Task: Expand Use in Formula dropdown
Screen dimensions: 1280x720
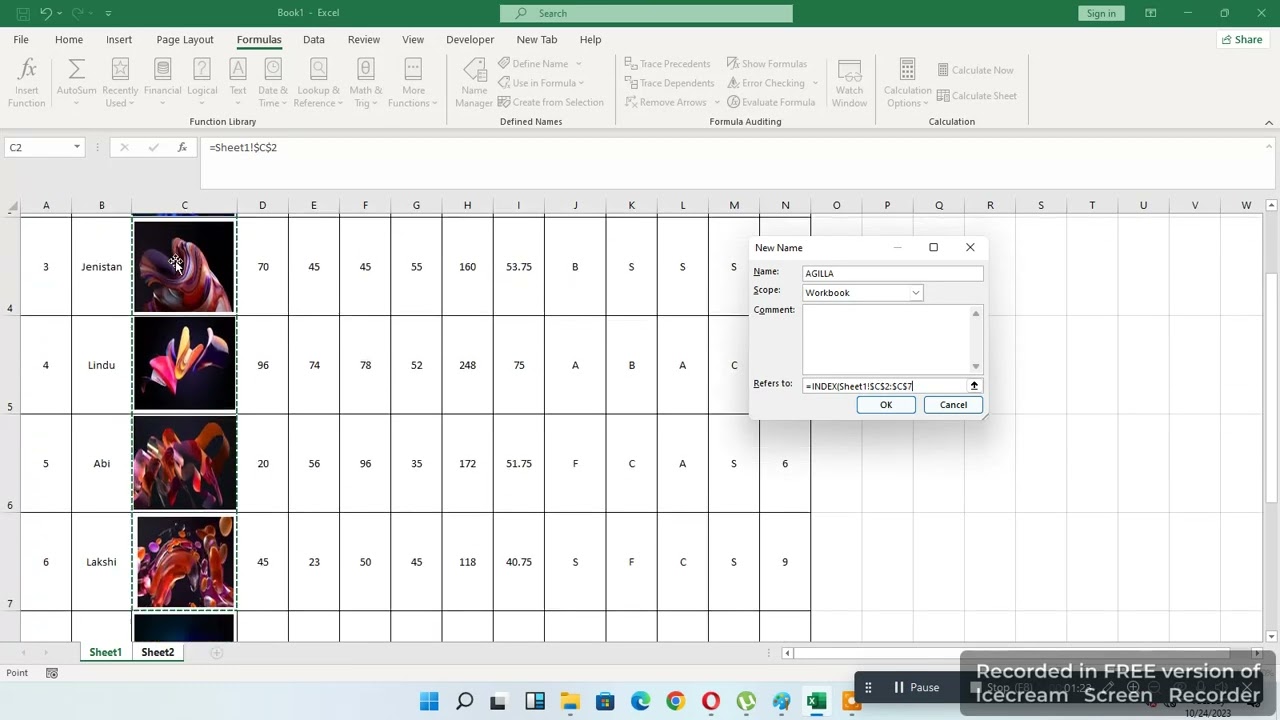Action: (x=581, y=83)
